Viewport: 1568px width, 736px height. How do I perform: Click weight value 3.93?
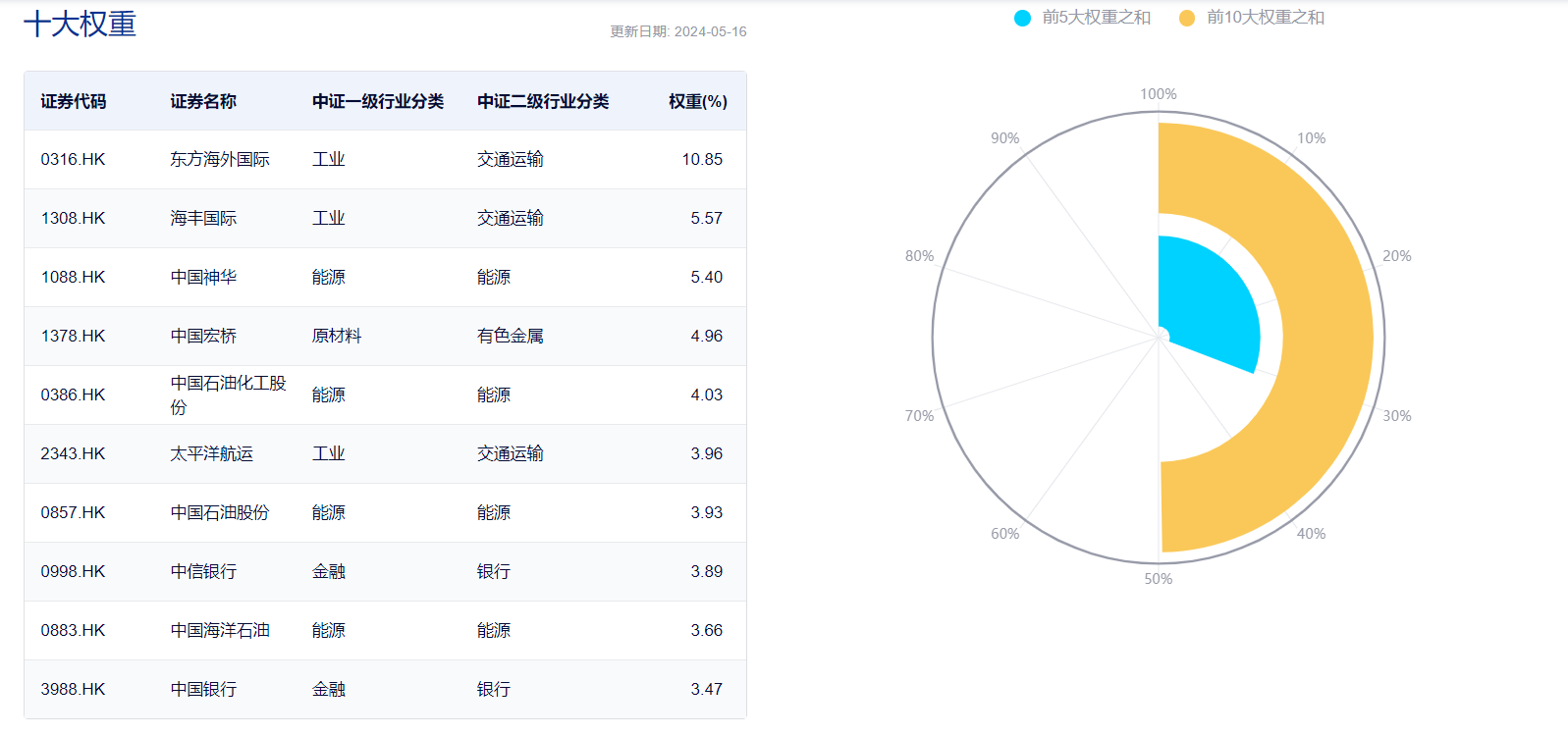(706, 512)
